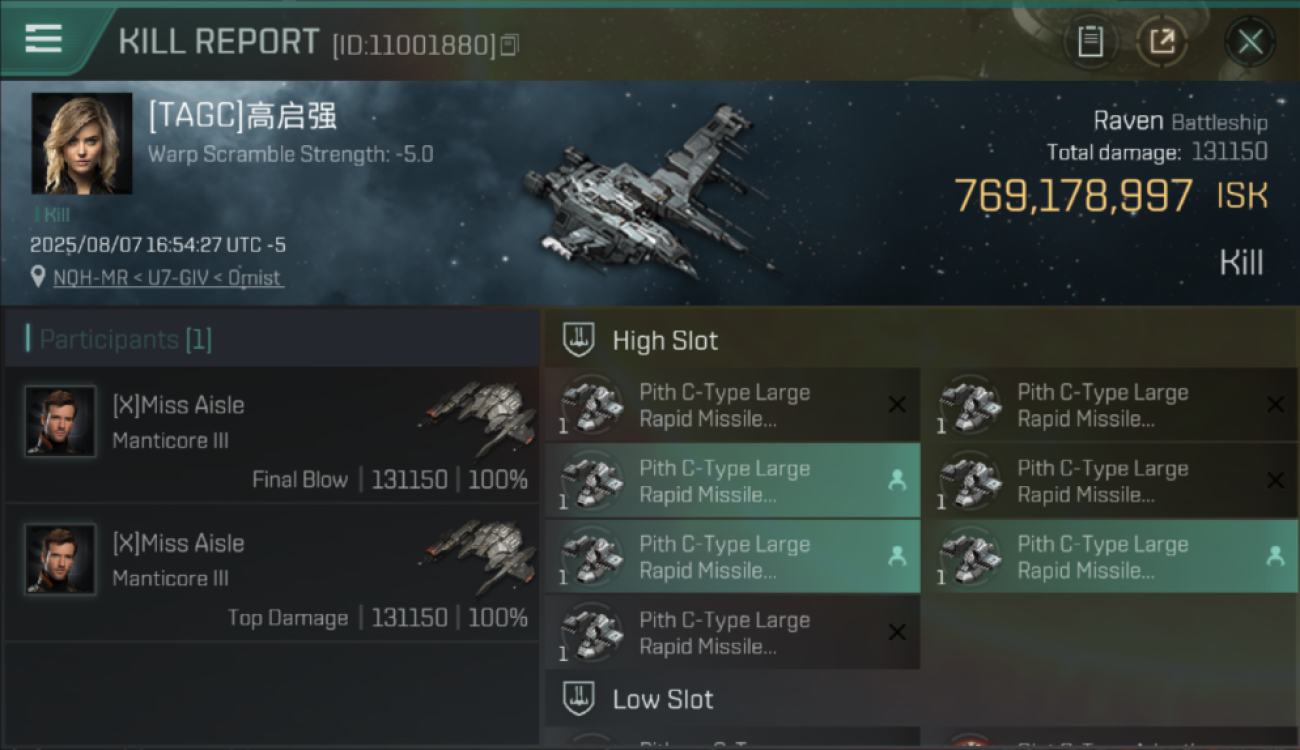Viewport: 1300px width, 750px height.
Task: Click High Slot section icon
Action: pos(579,340)
